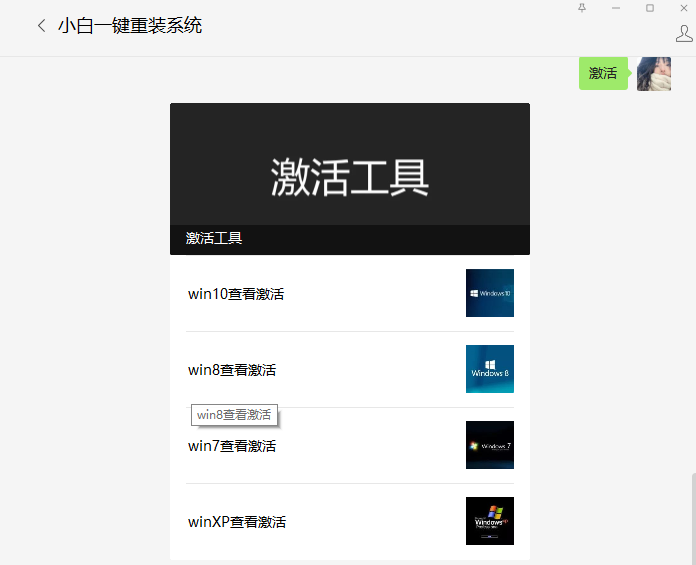Open the winXP查看激活 article link
Screen dimensions: 696x565
(x=237, y=522)
